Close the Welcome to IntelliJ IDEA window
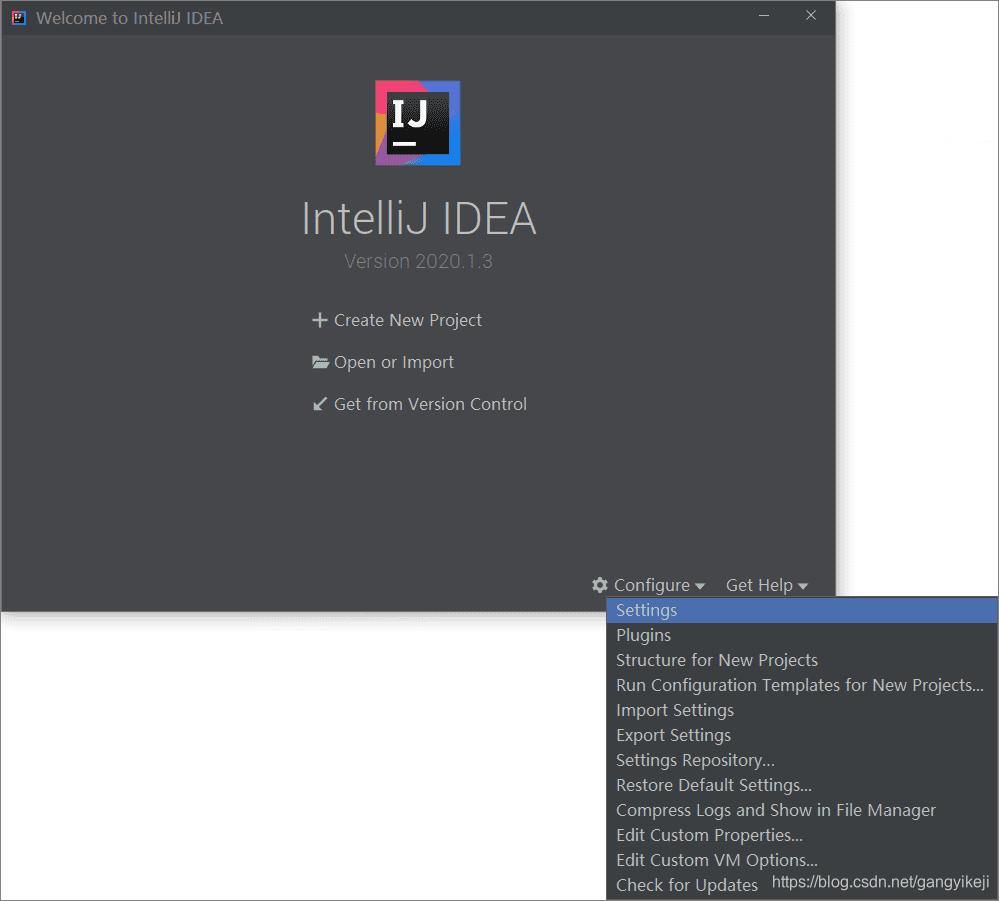 (810, 16)
